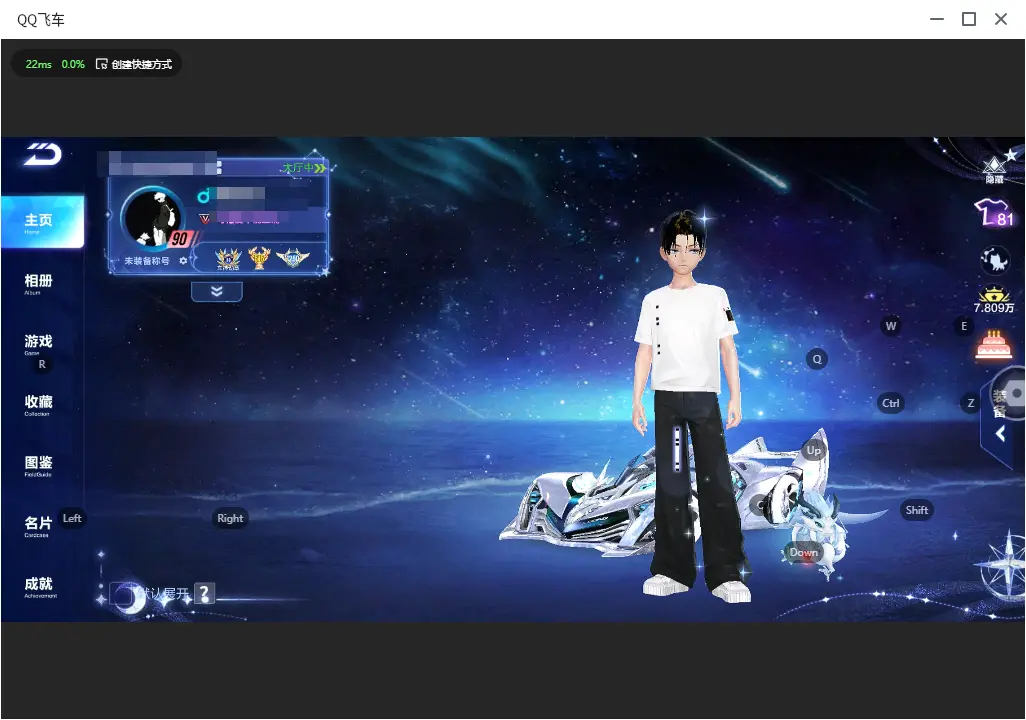Image resolution: width=1026 pixels, height=720 pixels.
Task: Switch to the 游戏 Game tab
Action: pyautogui.click(x=39, y=344)
